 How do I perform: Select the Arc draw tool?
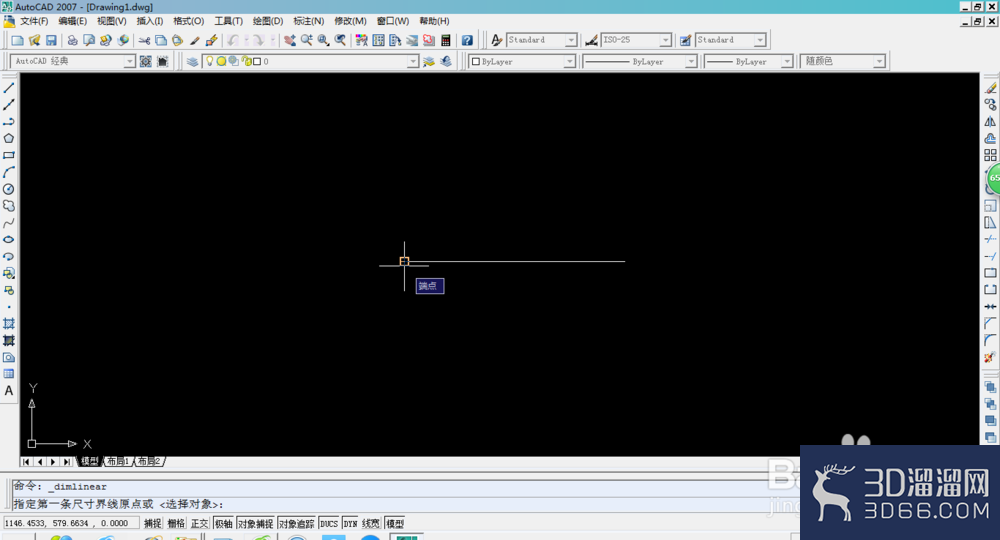point(9,172)
